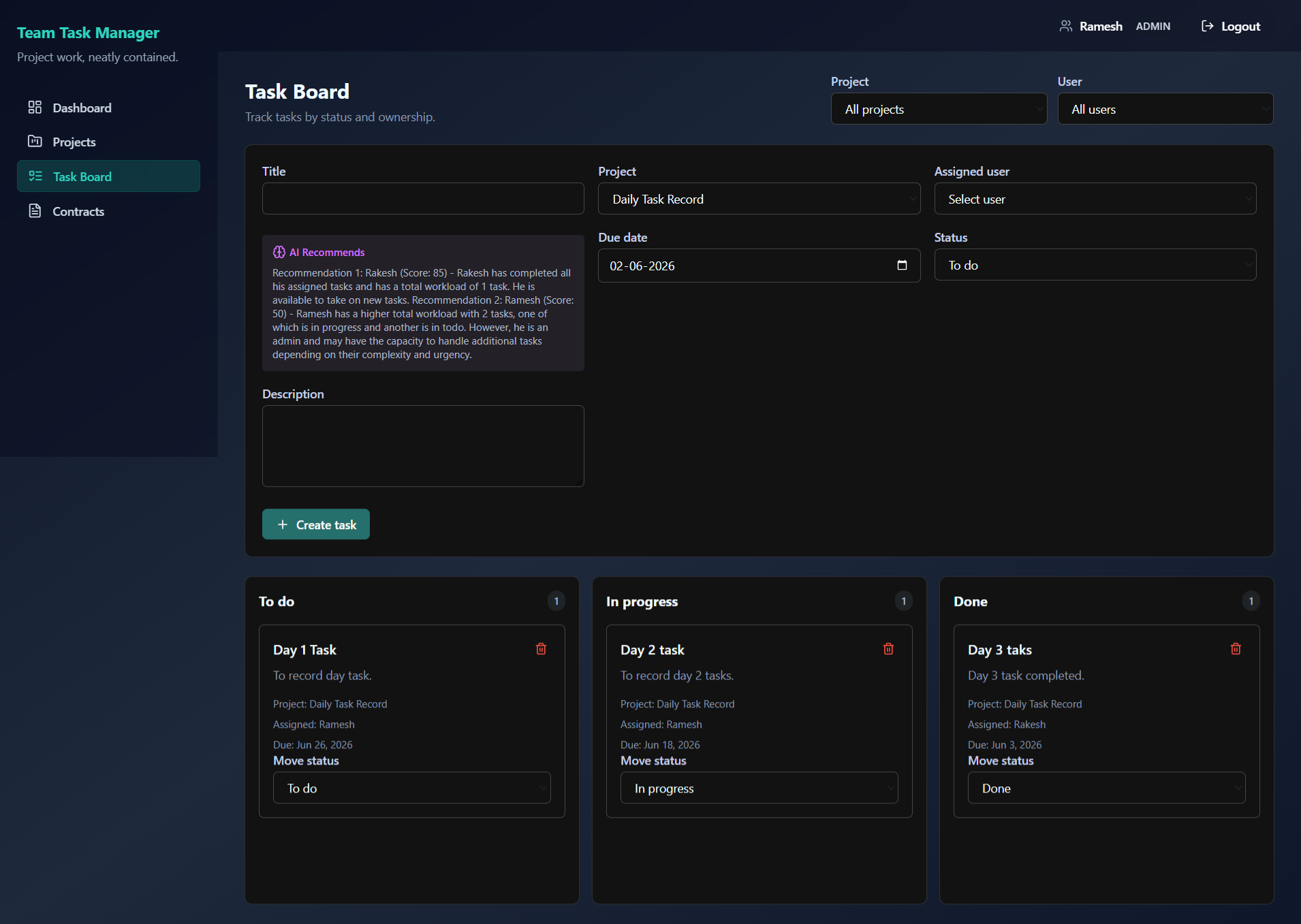Open the User filter All users dropdown
Image resolution: width=1301 pixels, height=924 pixels.
click(x=1165, y=109)
